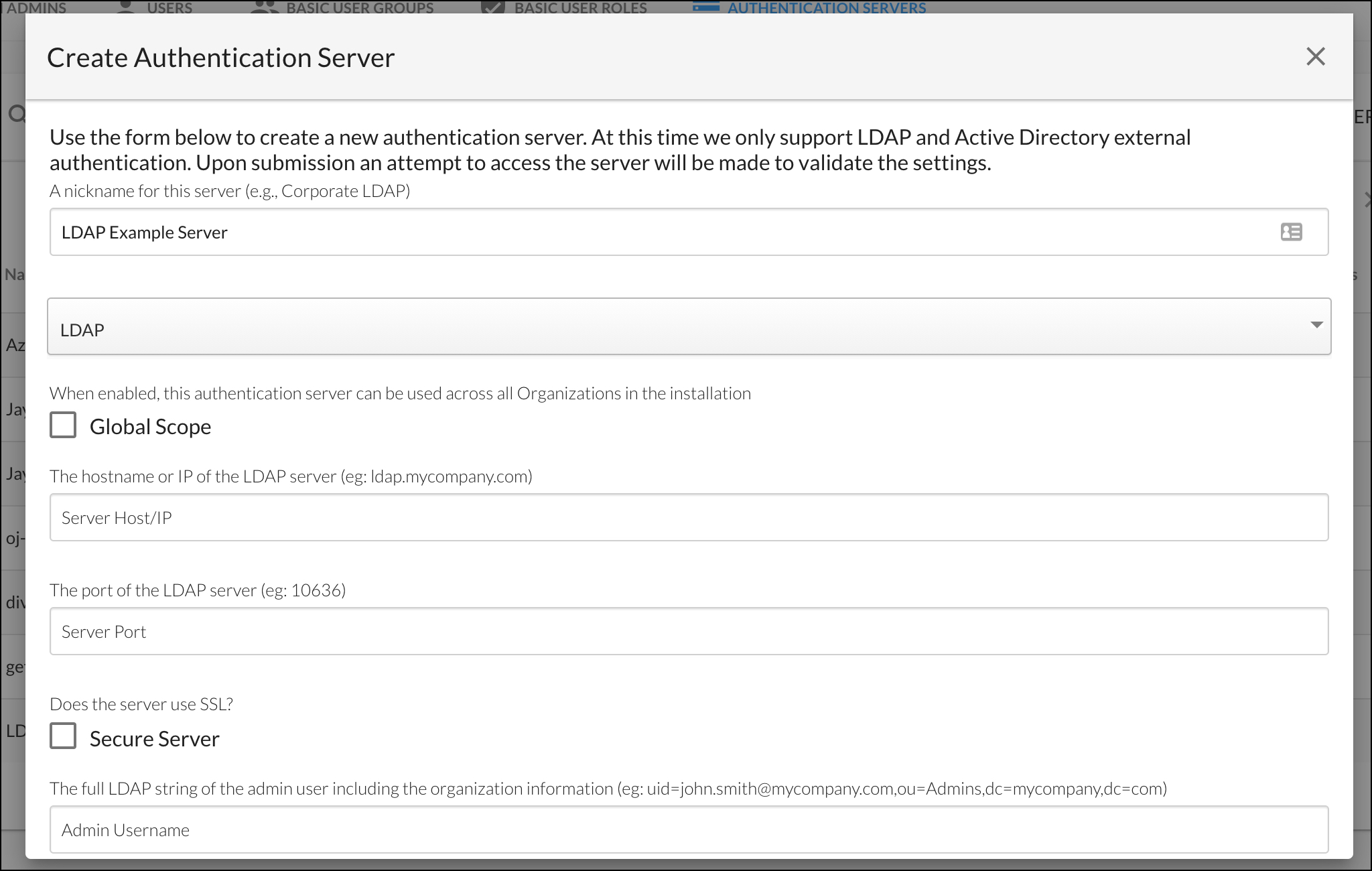Check the Secure Server checkbox

(x=63, y=736)
